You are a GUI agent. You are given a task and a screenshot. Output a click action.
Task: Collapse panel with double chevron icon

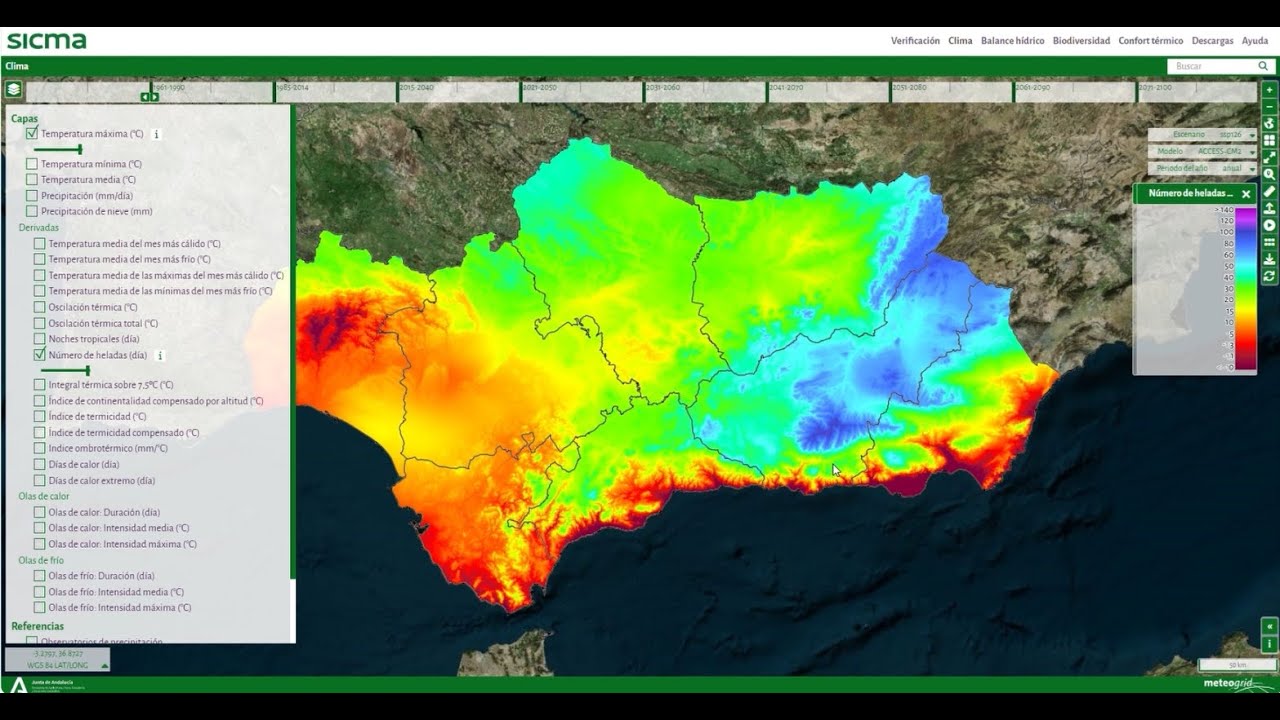pos(1270,627)
